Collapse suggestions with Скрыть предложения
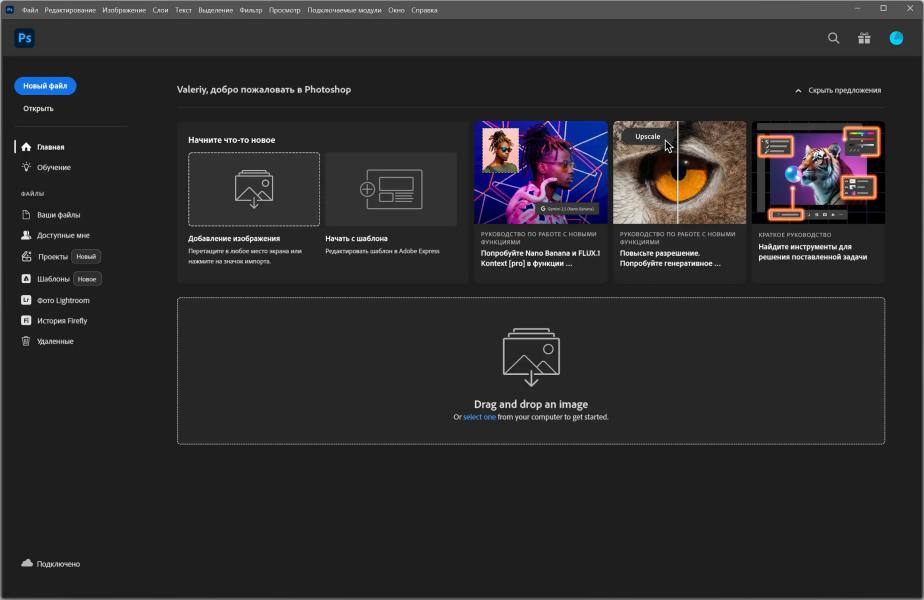This screenshot has height=600, width=924. click(838, 90)
